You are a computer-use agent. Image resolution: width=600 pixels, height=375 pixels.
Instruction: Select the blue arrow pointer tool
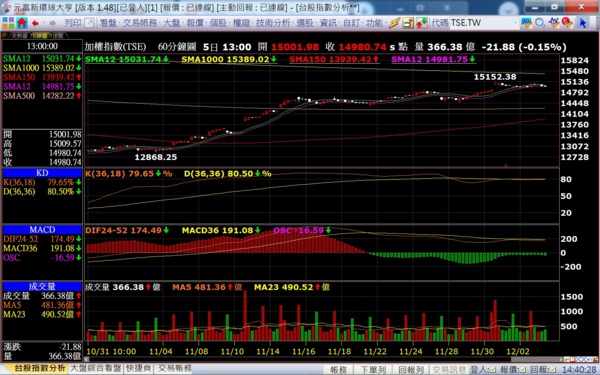tap(583, 23)
